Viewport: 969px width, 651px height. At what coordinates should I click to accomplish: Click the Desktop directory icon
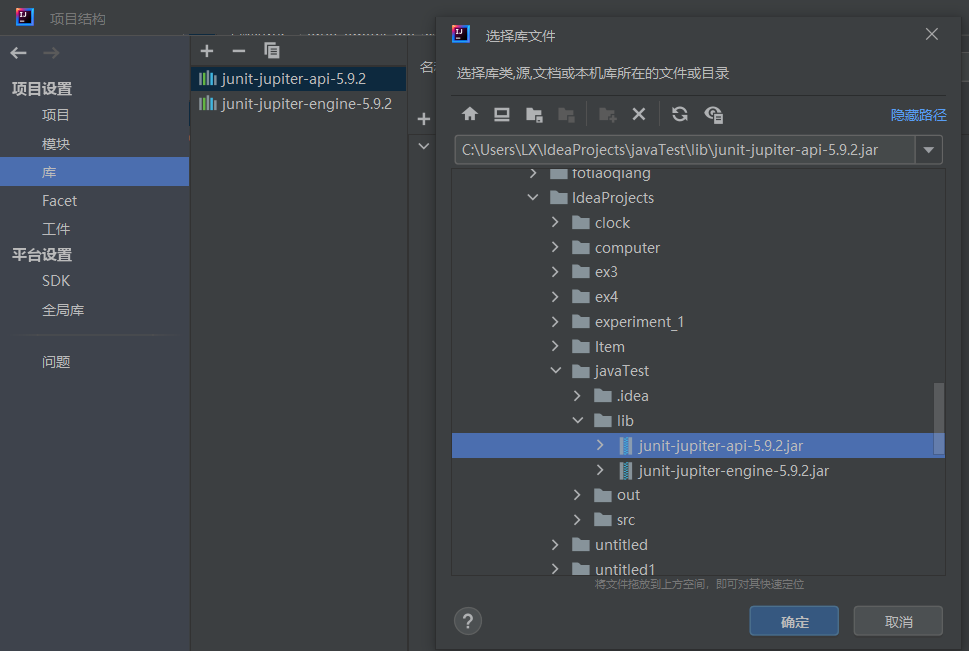pyautogui.click(x=502, y=114)
